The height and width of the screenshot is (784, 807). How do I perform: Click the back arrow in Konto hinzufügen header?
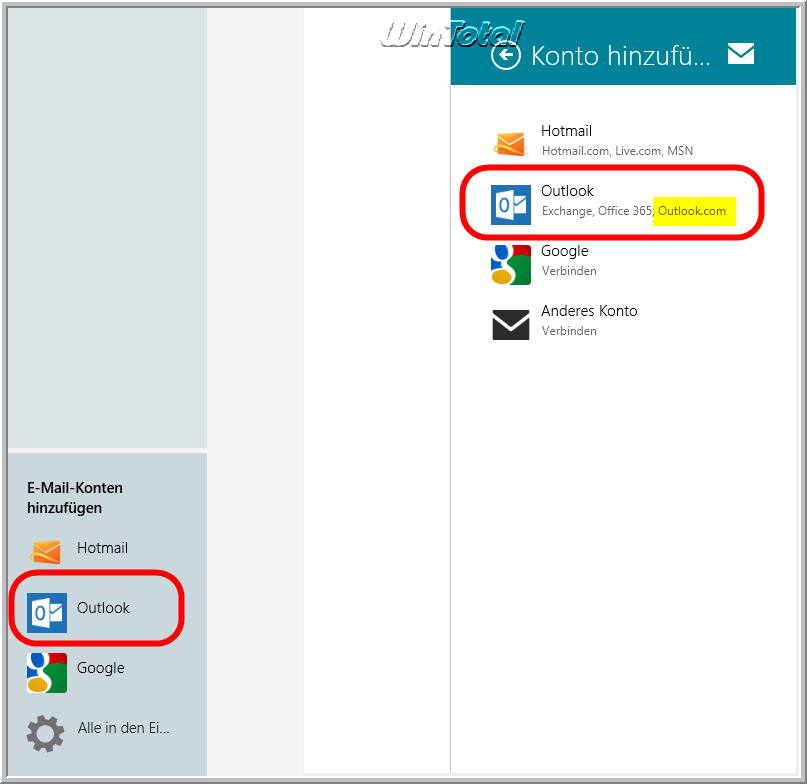pos(505,55)
